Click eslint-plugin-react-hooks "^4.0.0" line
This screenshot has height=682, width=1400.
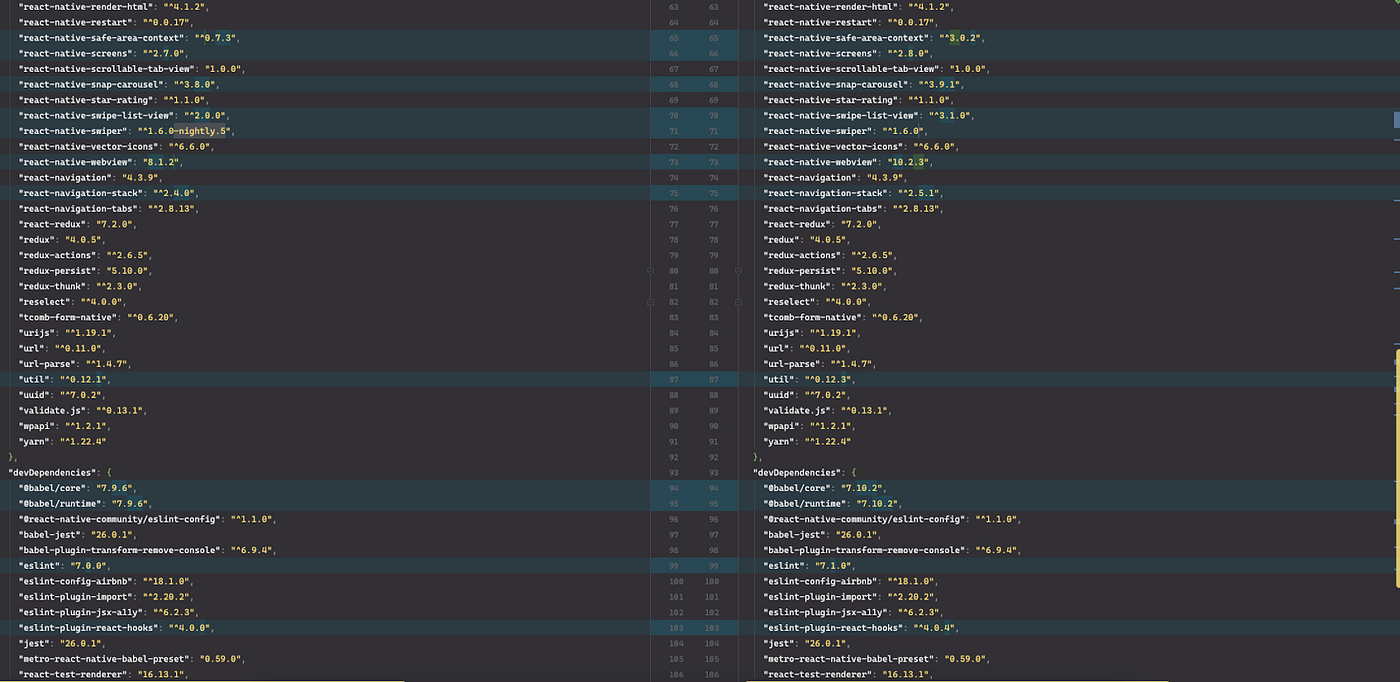coord(117,627)
